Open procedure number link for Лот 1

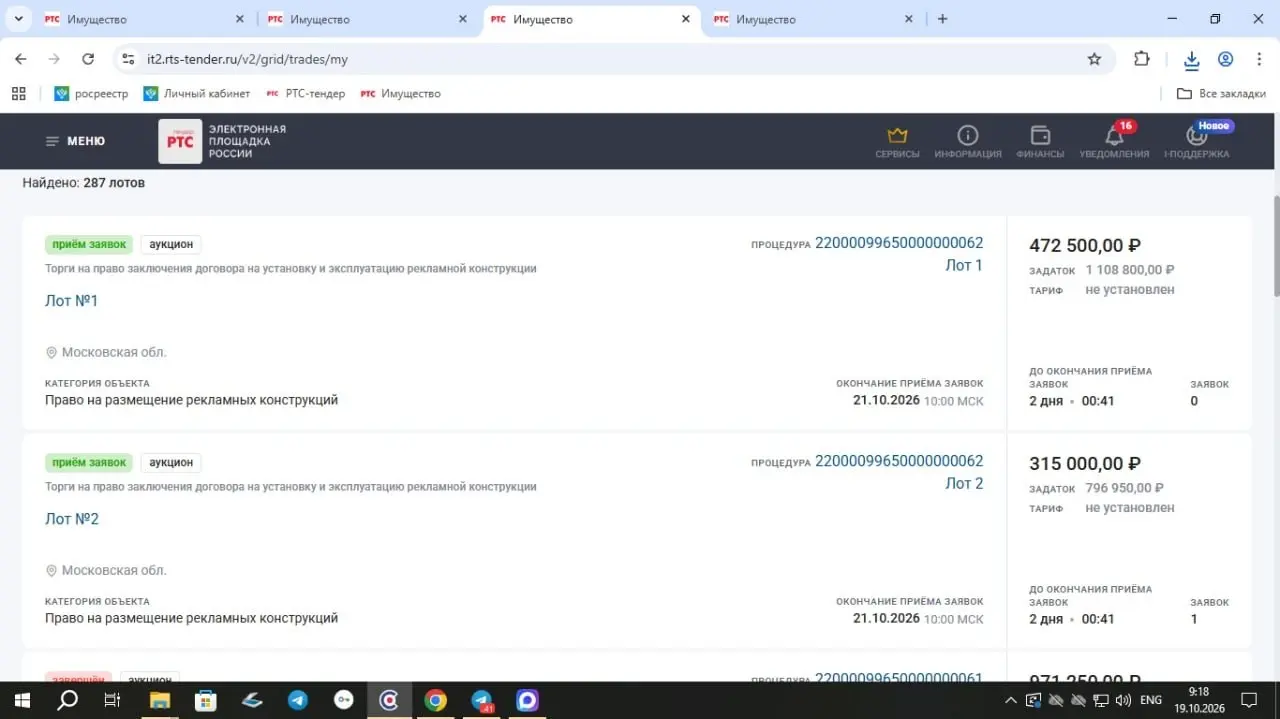[x=899, y=243]
